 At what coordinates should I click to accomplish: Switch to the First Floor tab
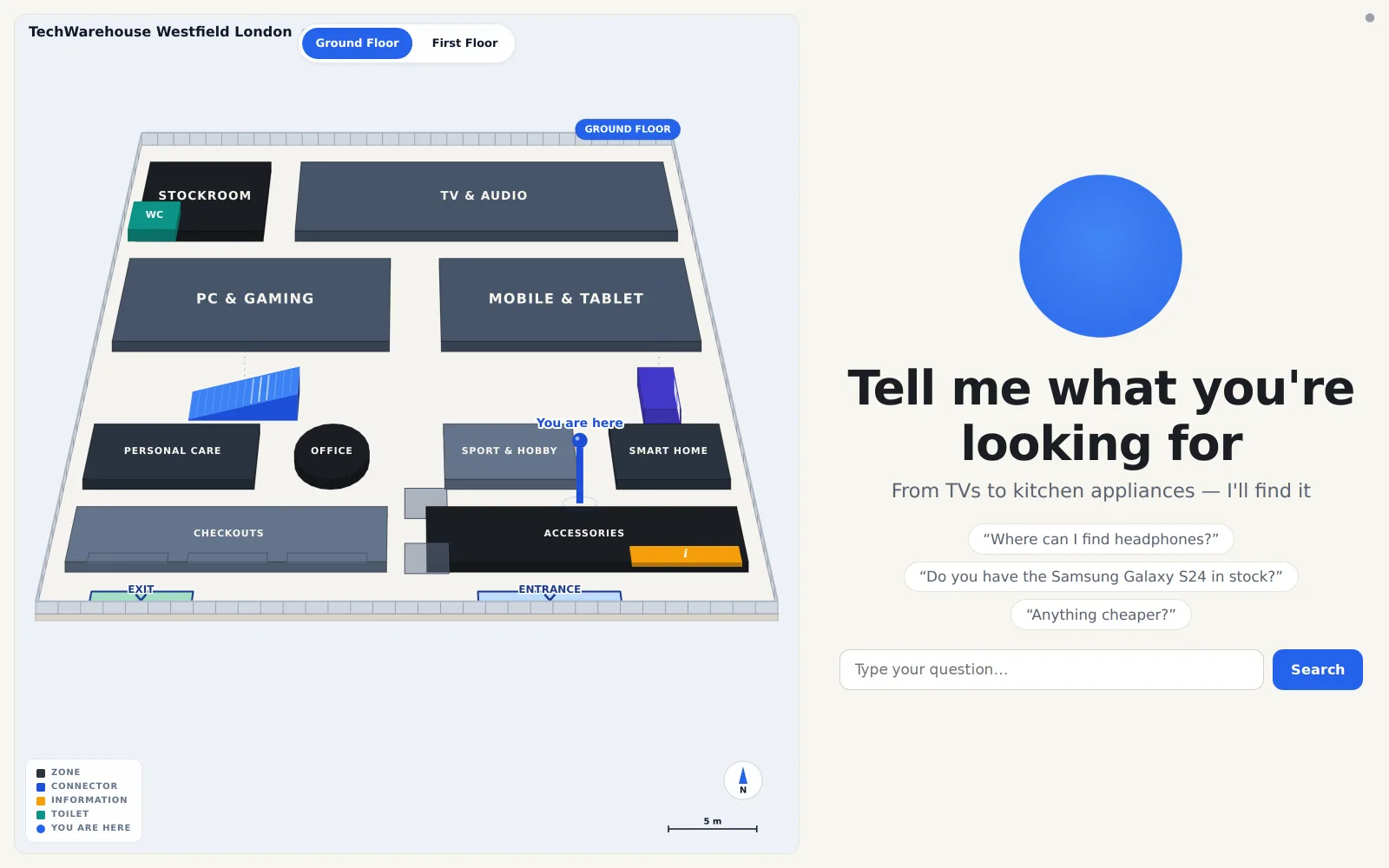pos(464,43)
